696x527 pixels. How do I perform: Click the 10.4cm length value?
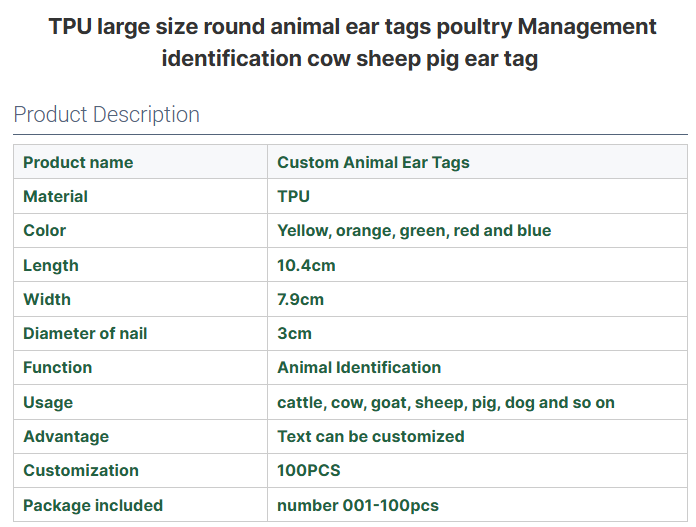point(306,265)
